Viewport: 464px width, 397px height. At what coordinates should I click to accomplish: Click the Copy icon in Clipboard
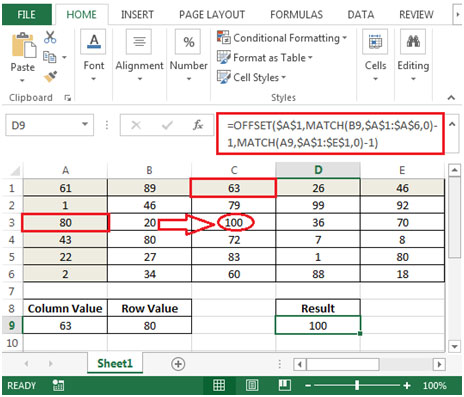click(50, 57)
